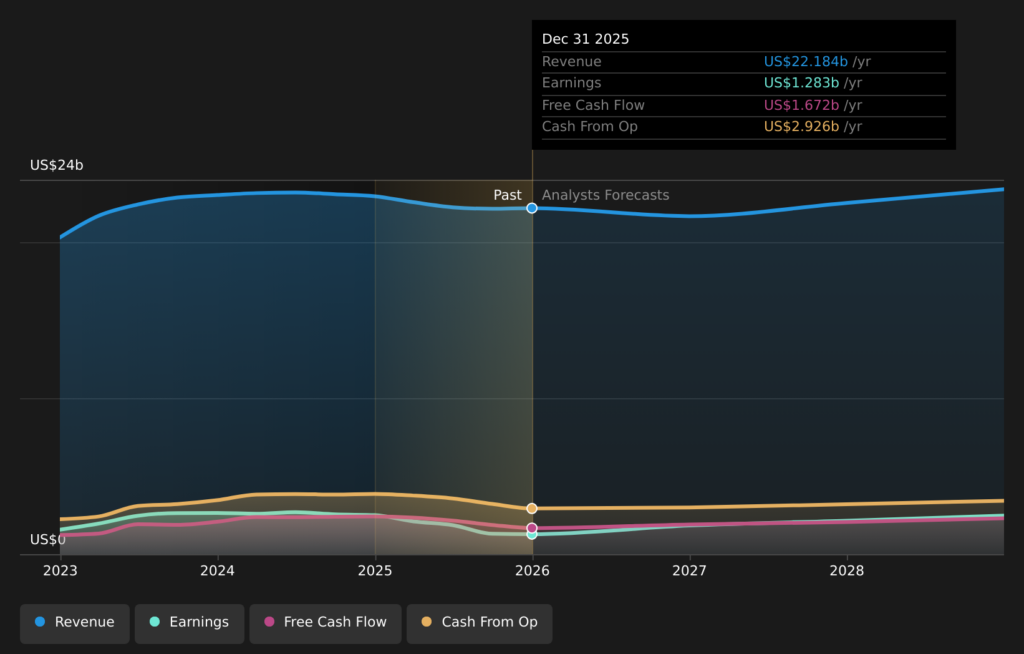
Task: Click the pink Free Cash Flow legend dot
Action: [269, 622]
